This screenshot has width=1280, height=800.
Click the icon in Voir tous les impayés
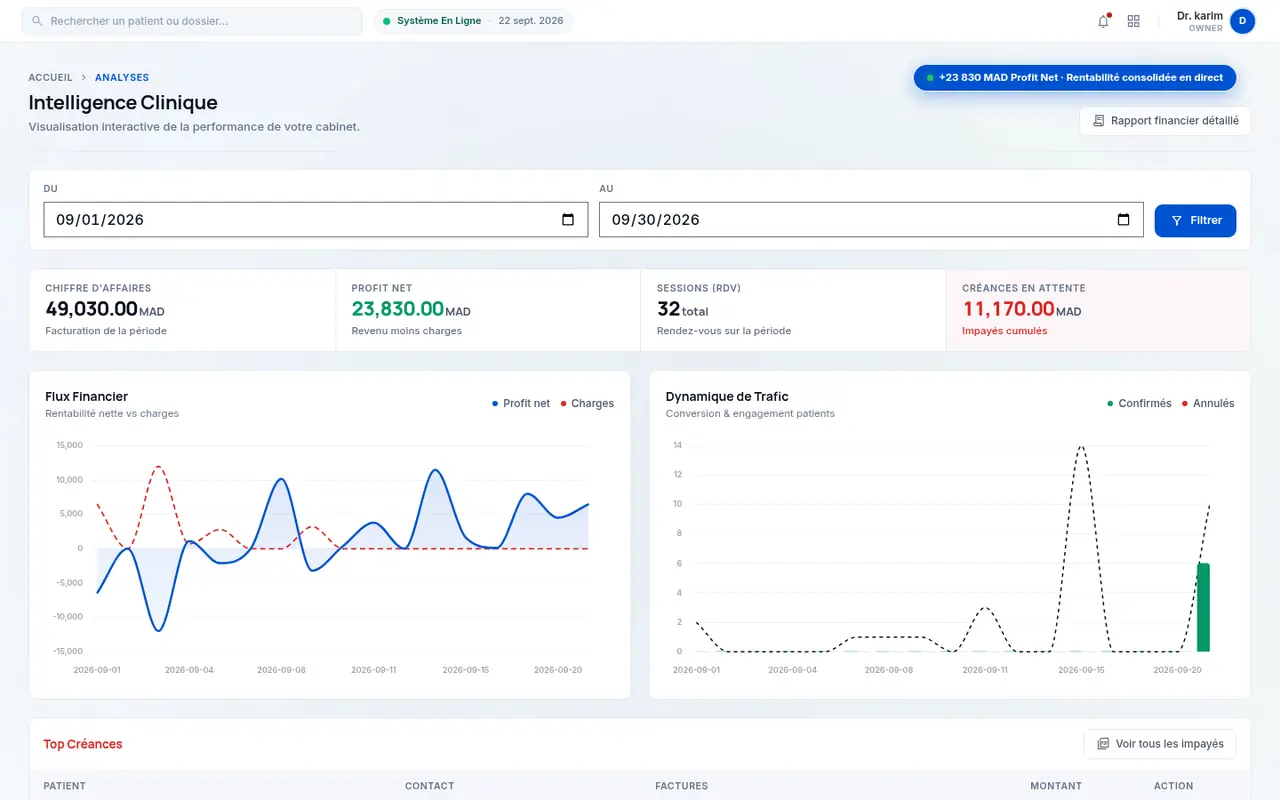click(x=1103, y=744)
